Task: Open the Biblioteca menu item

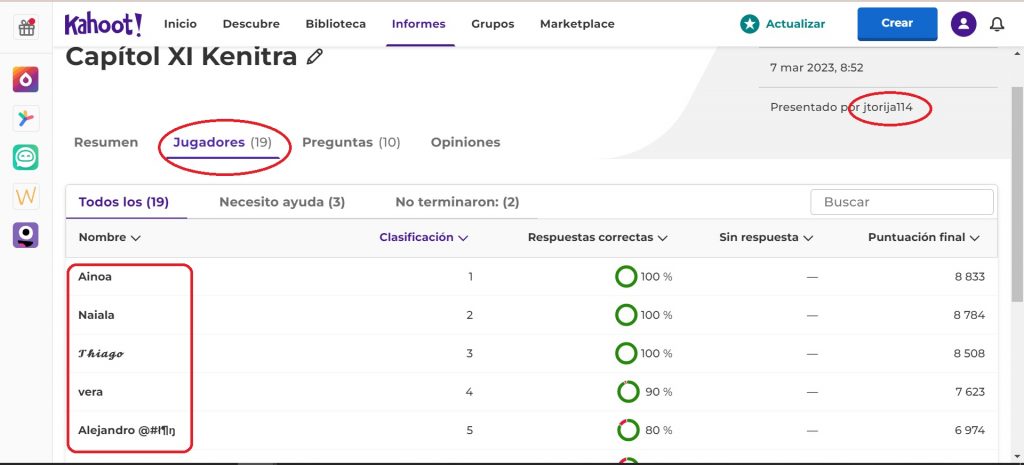Action: 335,24
